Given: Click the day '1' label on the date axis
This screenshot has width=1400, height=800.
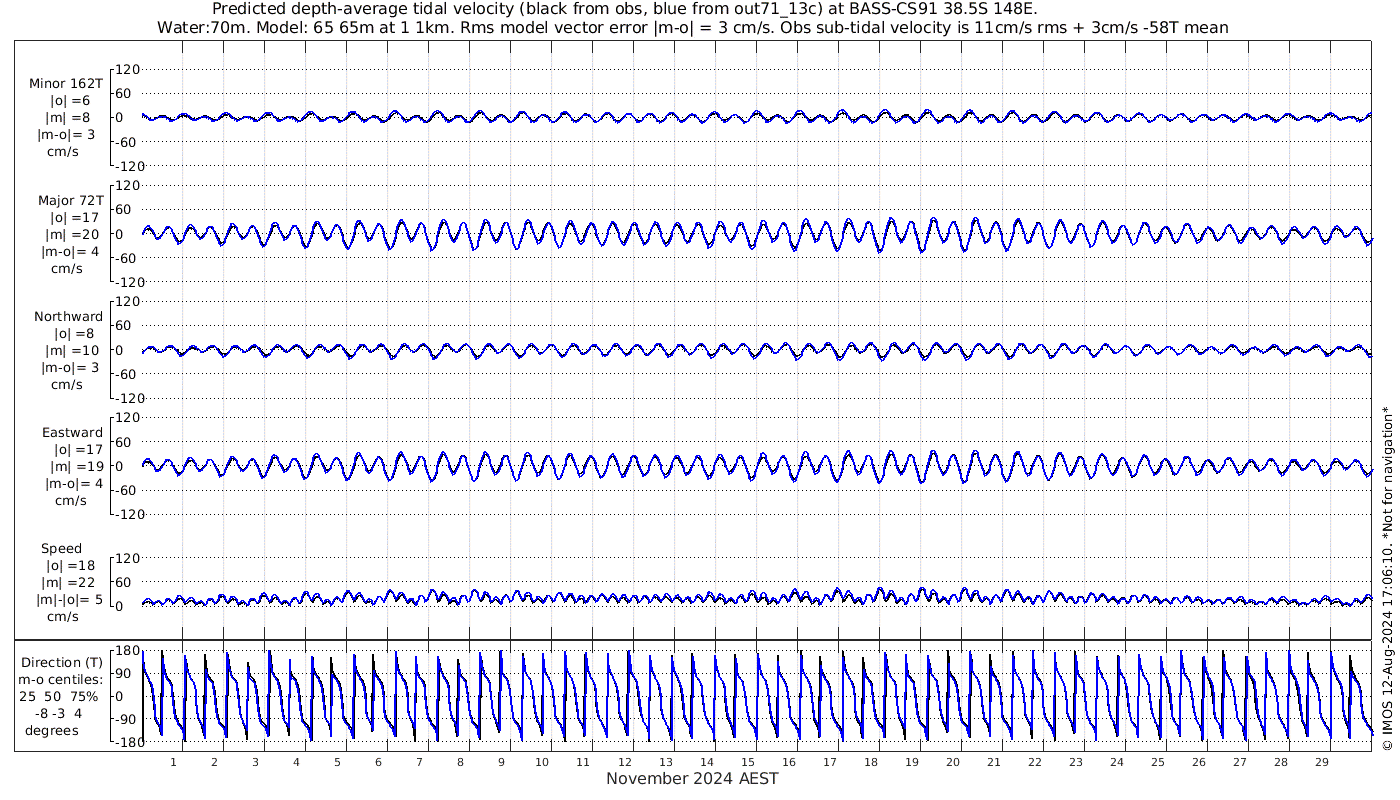Looking at the screenshot, I should pos(173,762).
